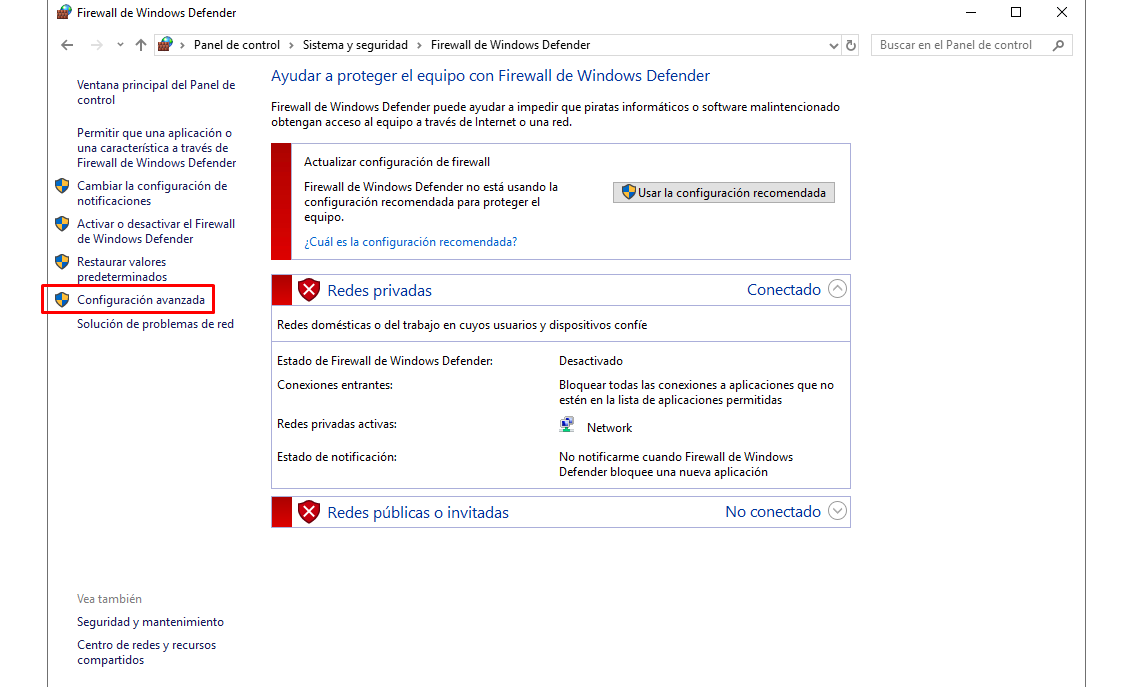
Task: Click shield icon beside 'Restaurar valores'
Action: tap(62, 261)
